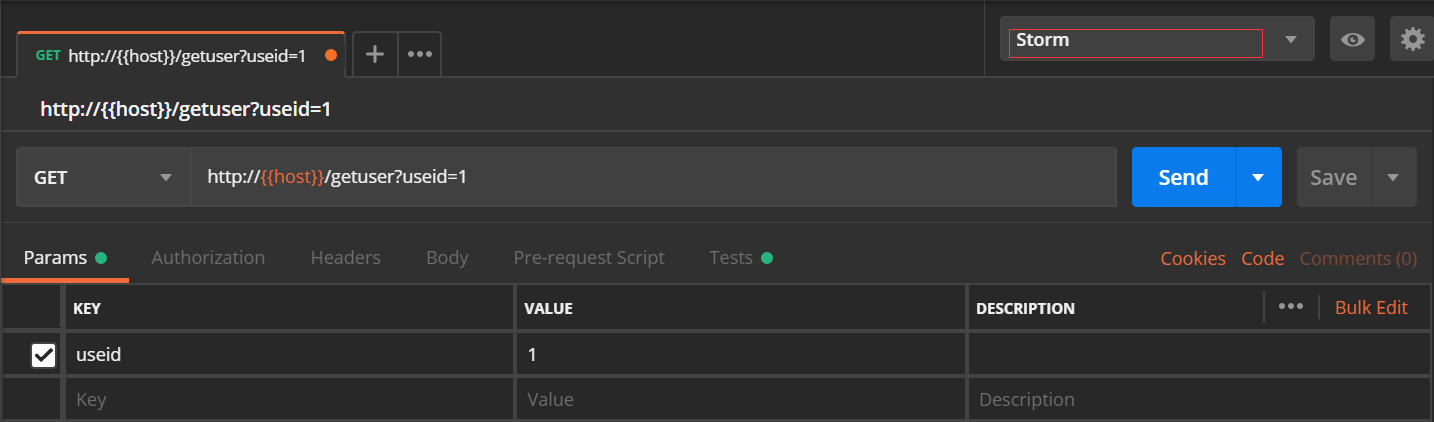Click params column options three-dot icon
1434x422 pixels.
pos(1291,306)
